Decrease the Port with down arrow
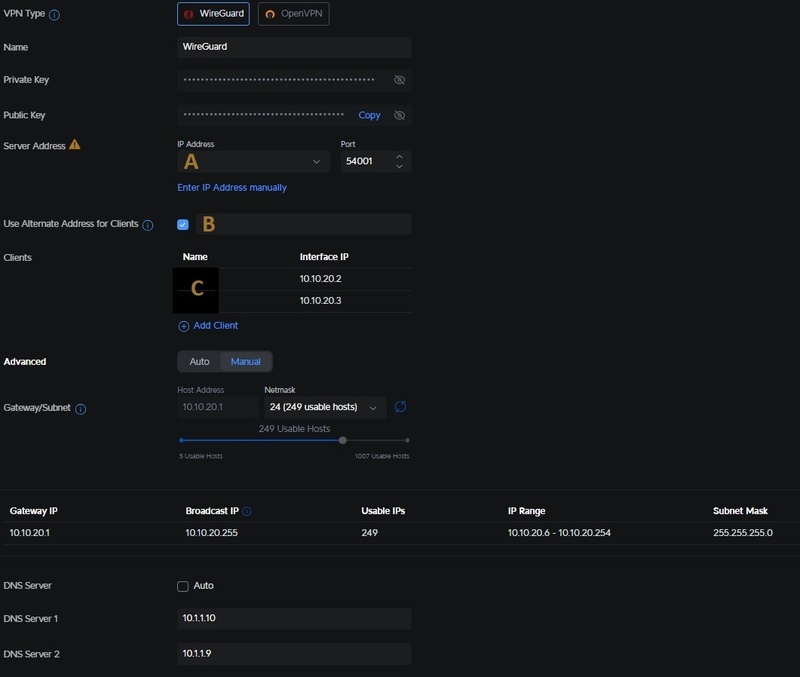This screenshot has width=800, height=677. tap(399, 166)
